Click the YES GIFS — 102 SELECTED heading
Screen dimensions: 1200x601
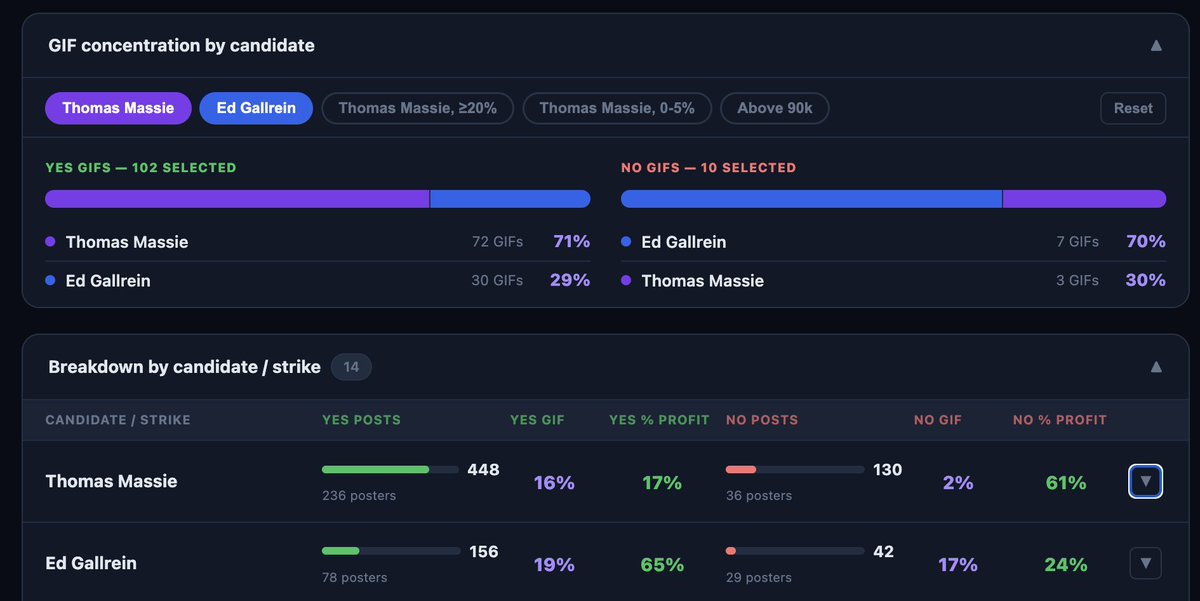coord(141,168)
